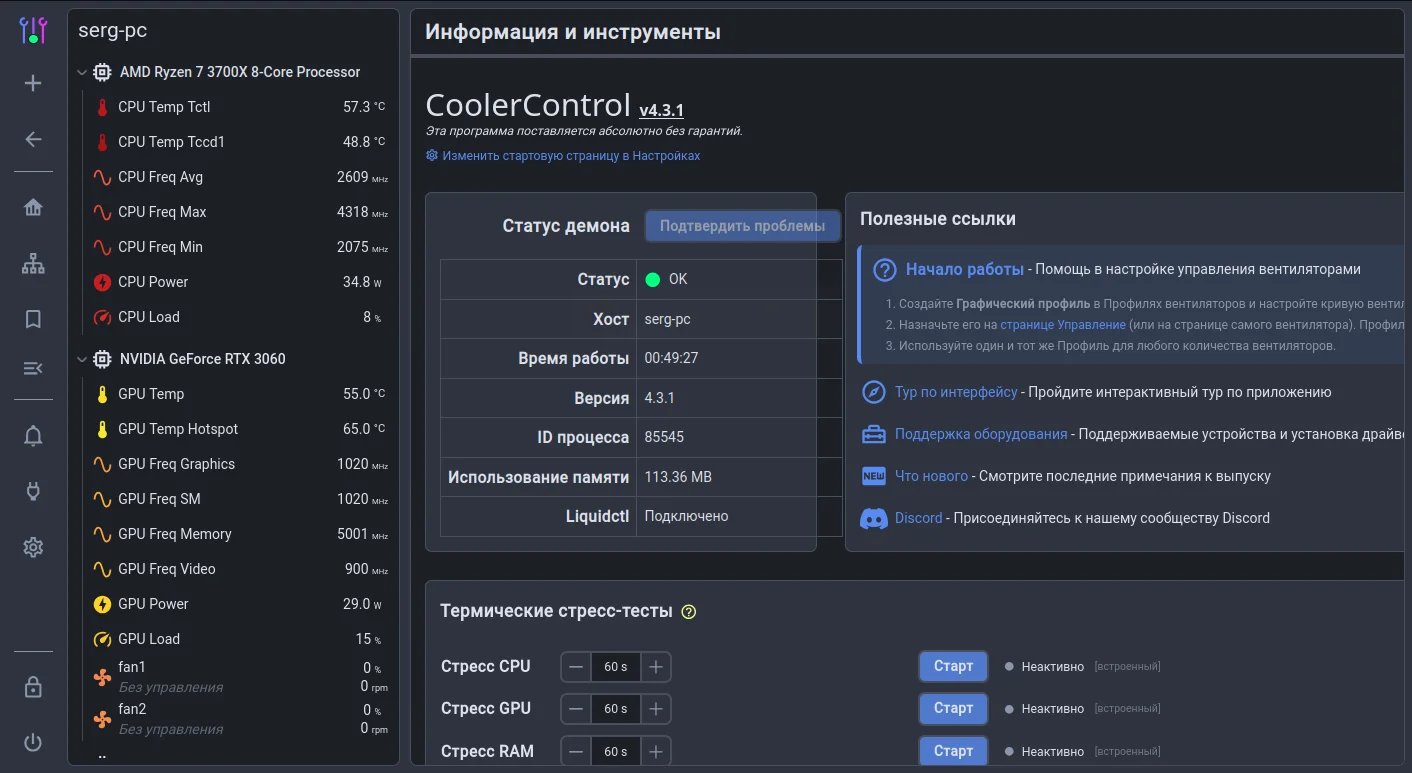
Task: Click the fan icon of fan2
Action: pyautogui.click(x=102, y=719)
